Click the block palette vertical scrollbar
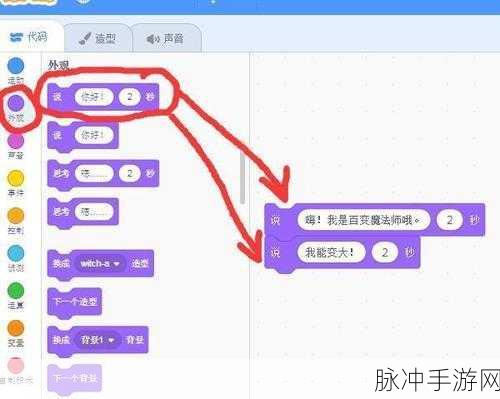Image resolution: width=500 pixels, height=399 pixels. point(242,178)
